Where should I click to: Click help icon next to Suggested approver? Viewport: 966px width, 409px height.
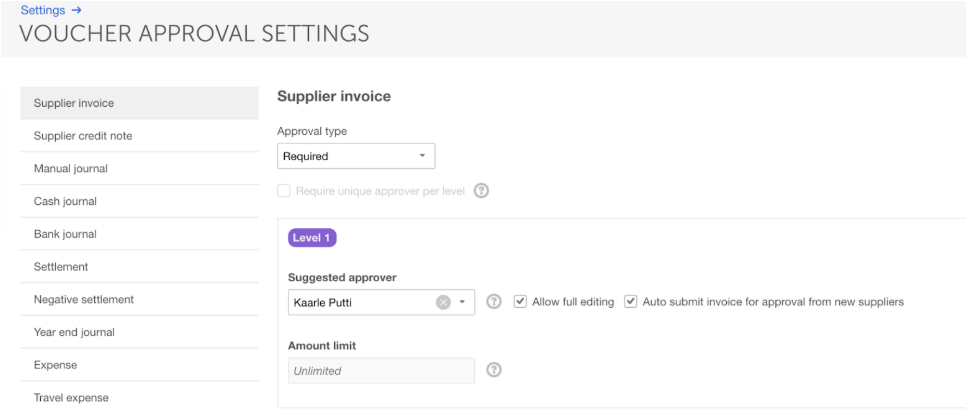pos(493,302)
